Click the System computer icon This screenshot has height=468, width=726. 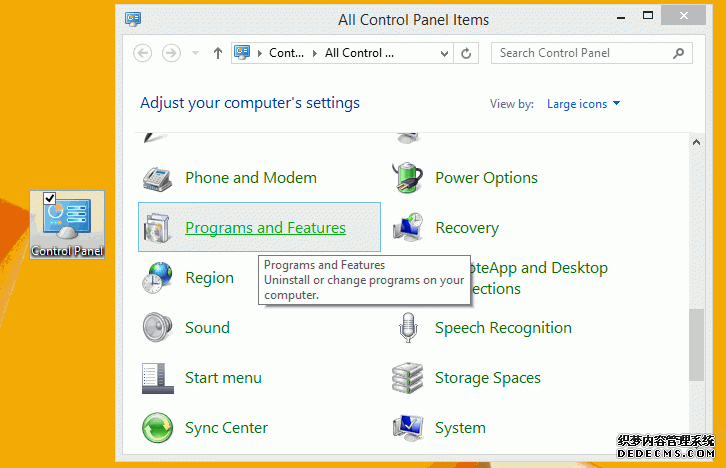(x=407, y=428)
